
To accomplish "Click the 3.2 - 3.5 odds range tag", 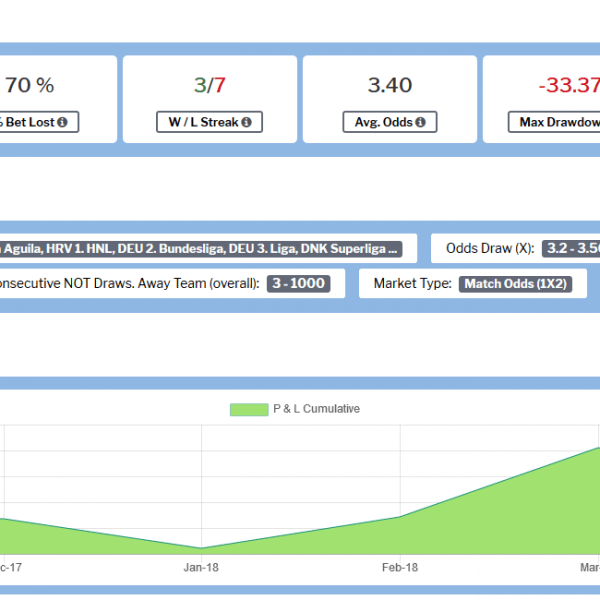I will pyautogui.click(x=571, y=248).
